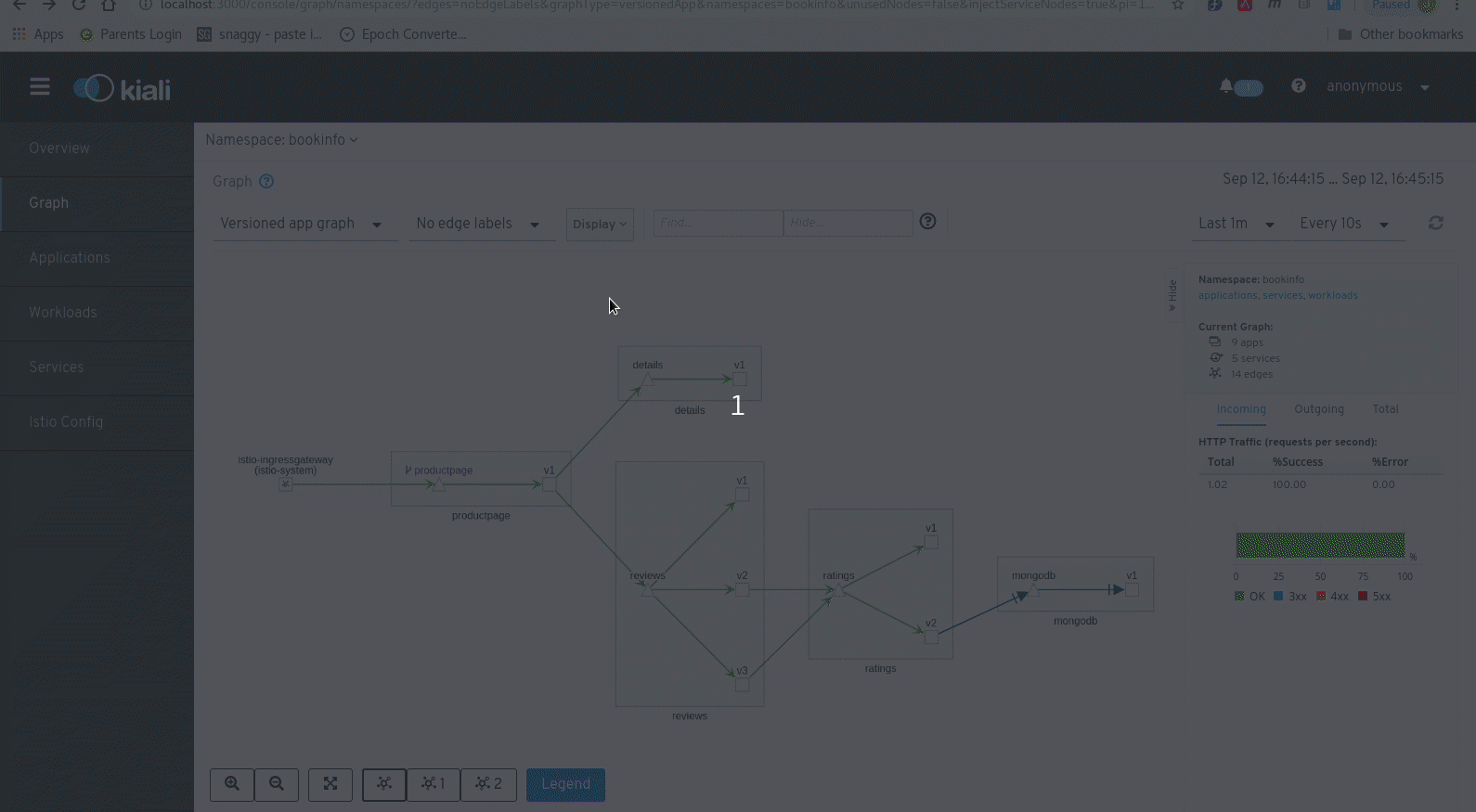Refresh the graph with refresh icon
Viewport: 1476px width, 812px height.
point(1436,224)
